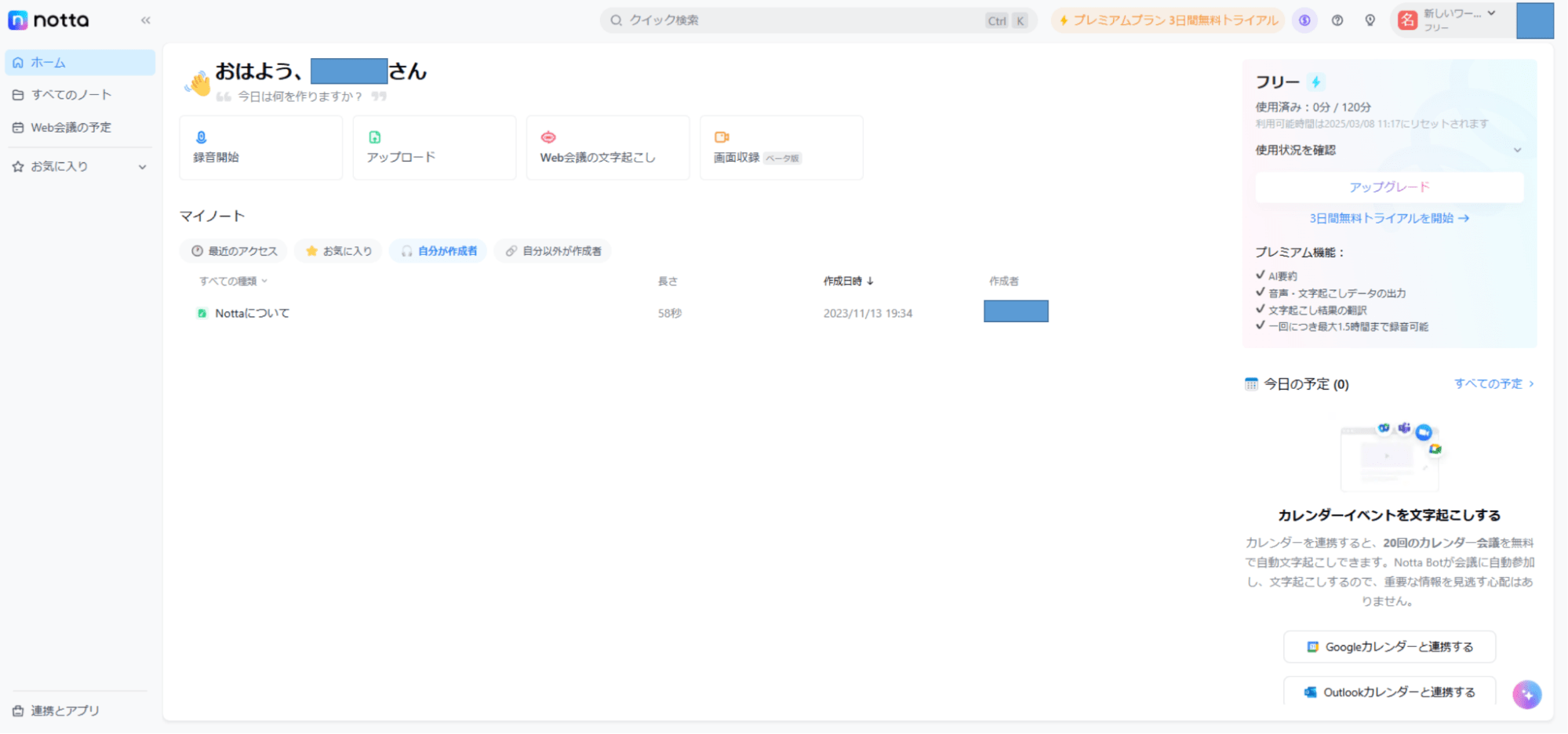Click Googleカレンダーと連携する button
Image resolution: width=1568 pixels, height=734 pixels.
tap(1389, 647)
